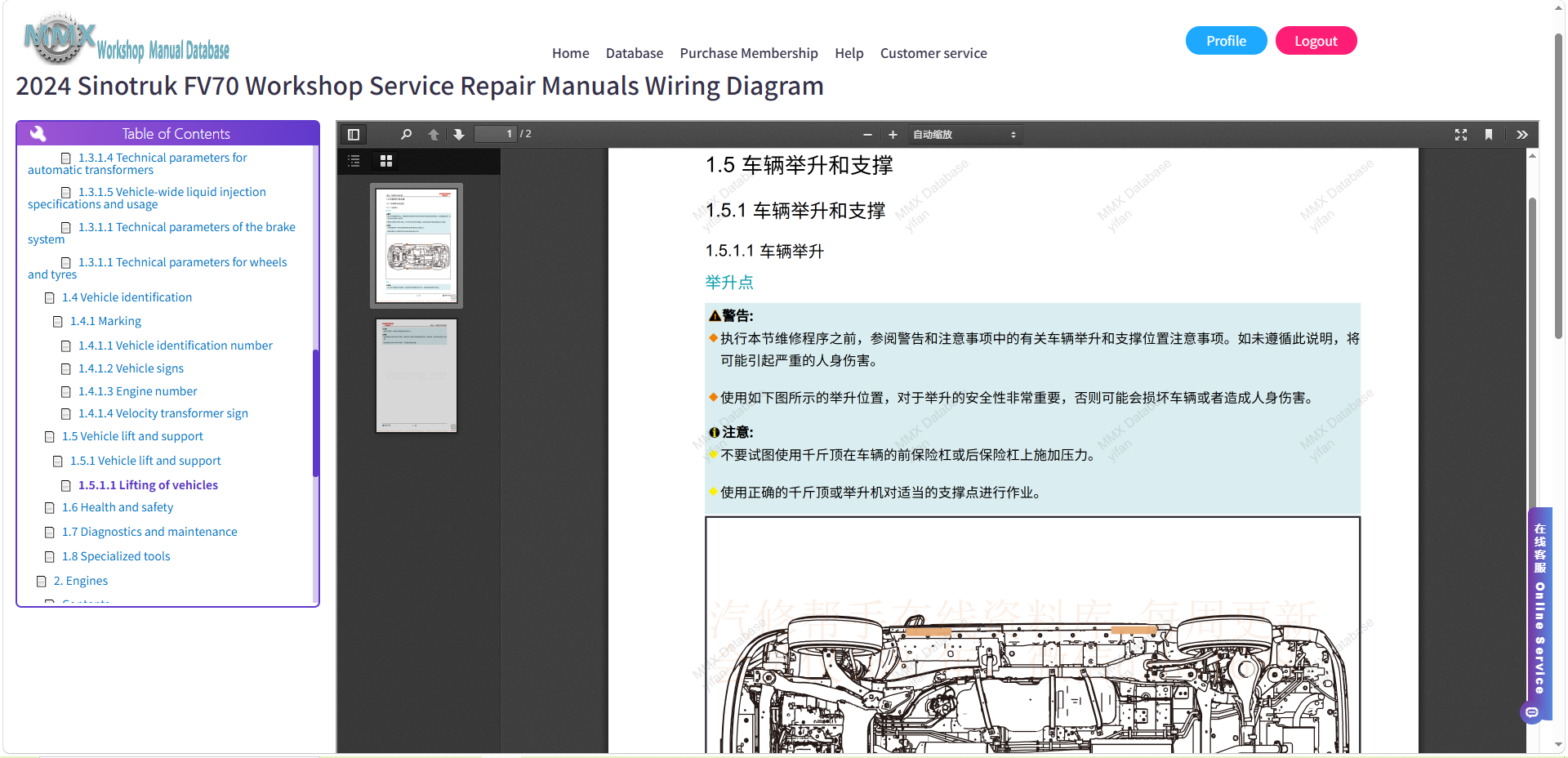The height and width of the screenshot is (758, 1568).
Task: Click the page number input field
Action: click(x=496, y=135)
